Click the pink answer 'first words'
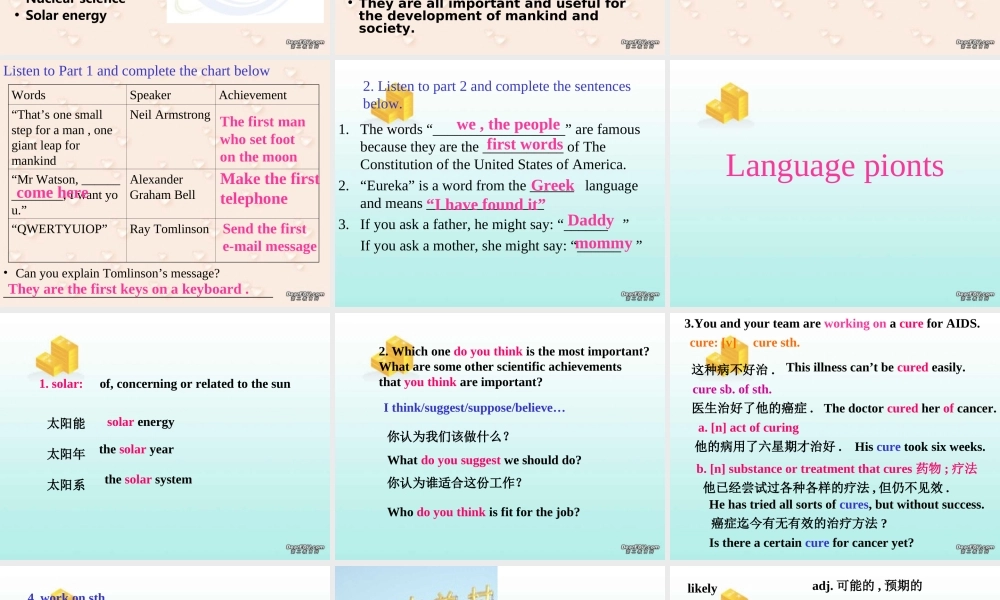The height and width of the screenshot is (600, 1000). (524, 145)
